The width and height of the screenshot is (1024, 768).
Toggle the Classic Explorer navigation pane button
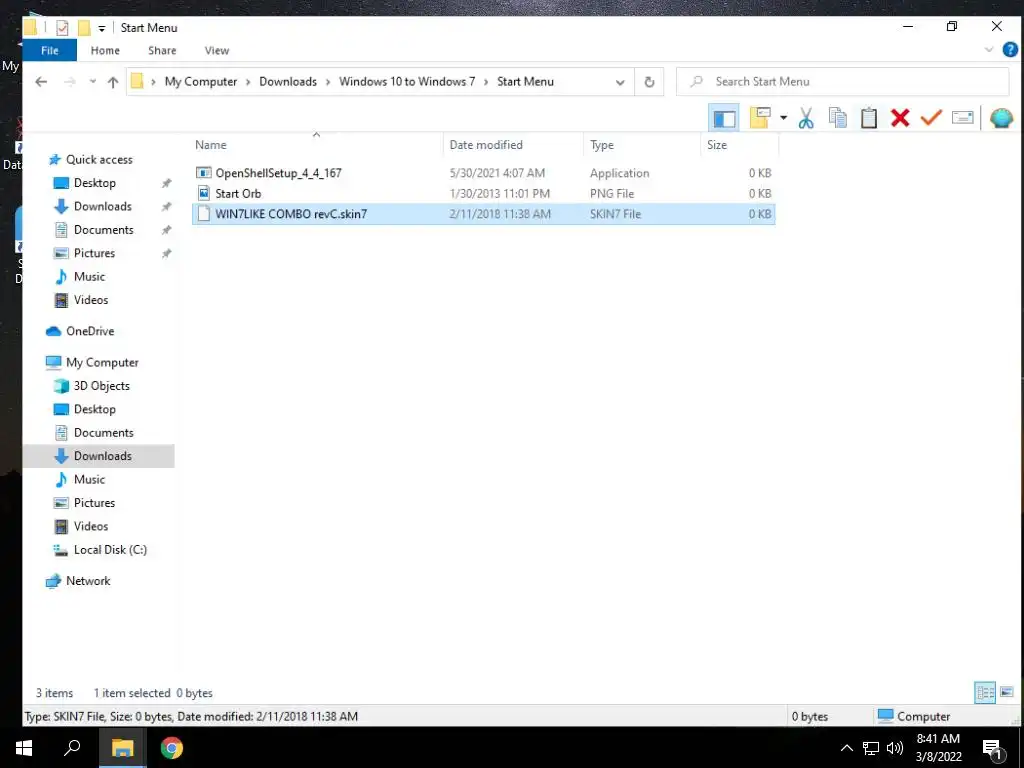(724, 118)
